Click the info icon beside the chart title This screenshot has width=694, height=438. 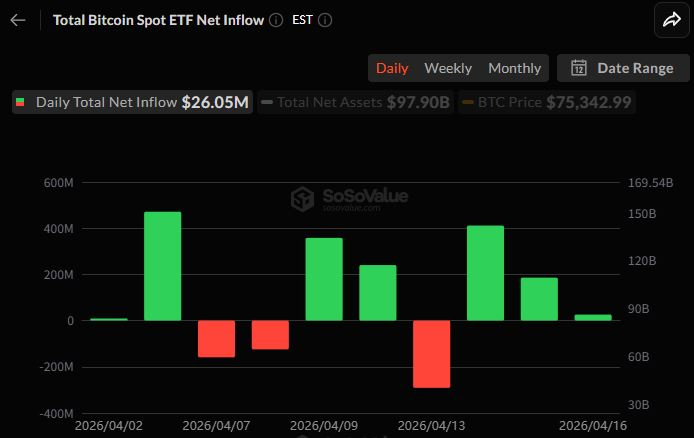(x=276, y=20)
